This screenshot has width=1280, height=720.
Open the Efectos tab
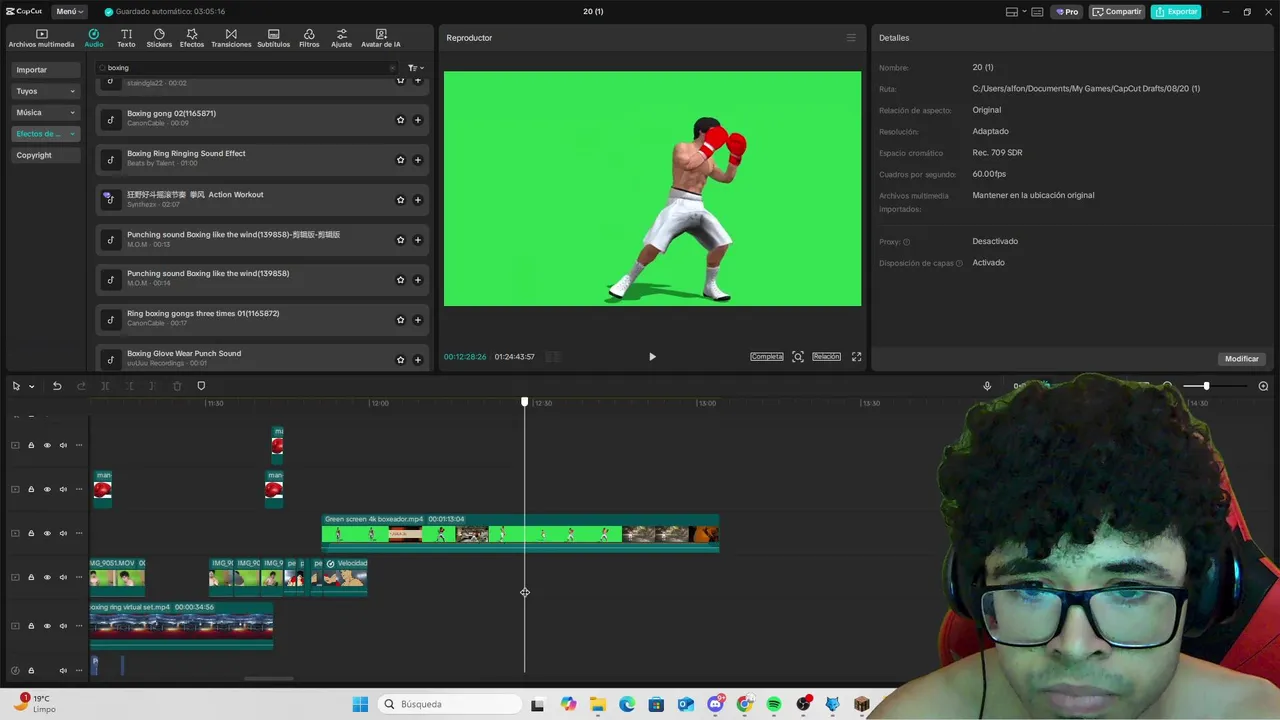[192, 38]
